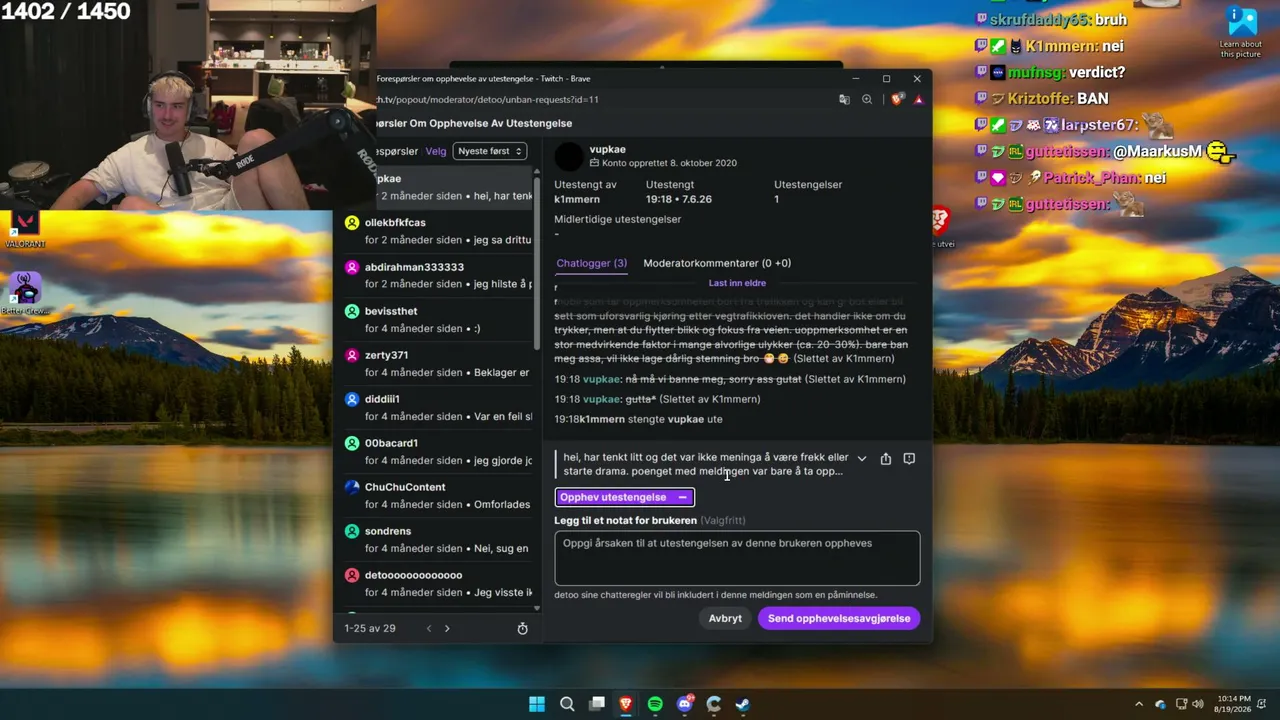The height and width of the screenshot is (720, 1280).
Task: Select the ChuChuContent unban request
Action: pyautogui.click(x=439, y=495)
